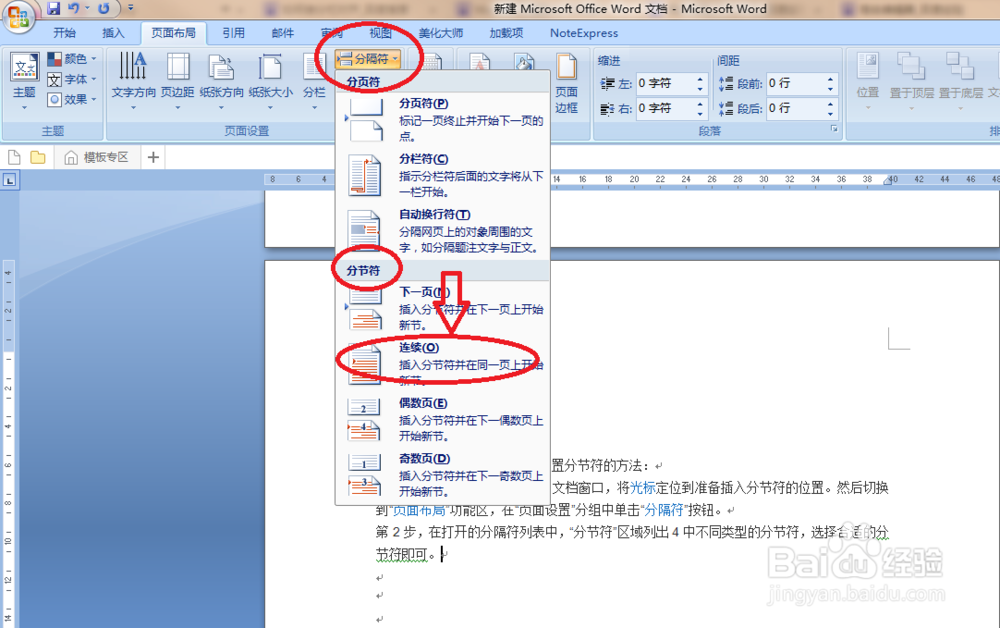This screenshot has width=1000, height=628.
Task: Increase left indent with spinner up
Action: pyautogui.click(x=700, y=79)
